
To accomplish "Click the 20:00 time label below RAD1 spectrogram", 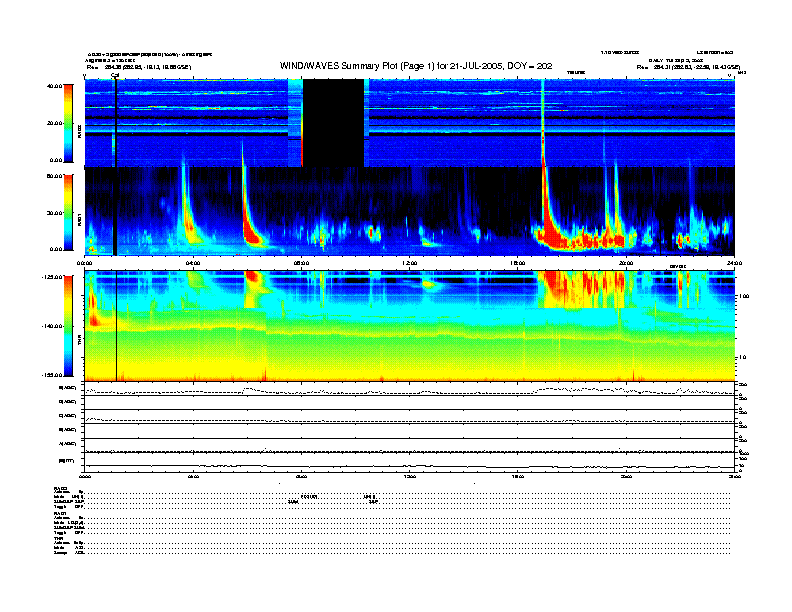I will [x=626, y=263].
